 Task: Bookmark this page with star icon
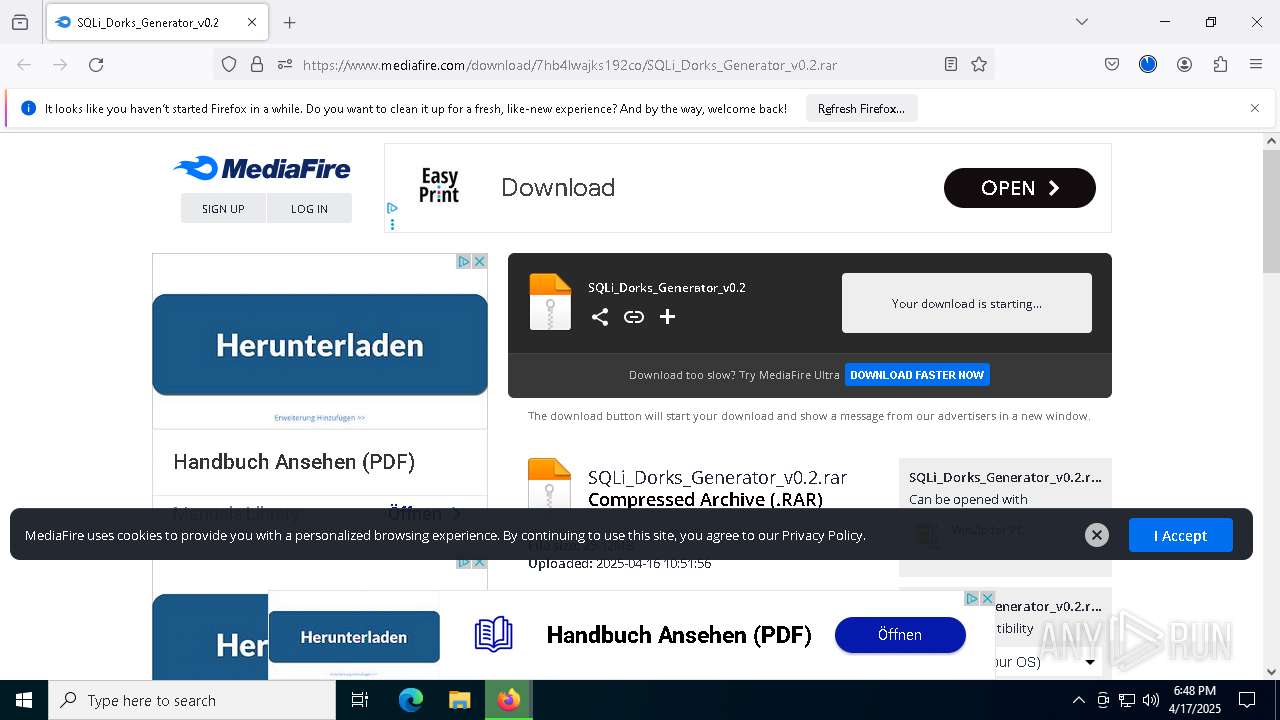pos(979,64)
